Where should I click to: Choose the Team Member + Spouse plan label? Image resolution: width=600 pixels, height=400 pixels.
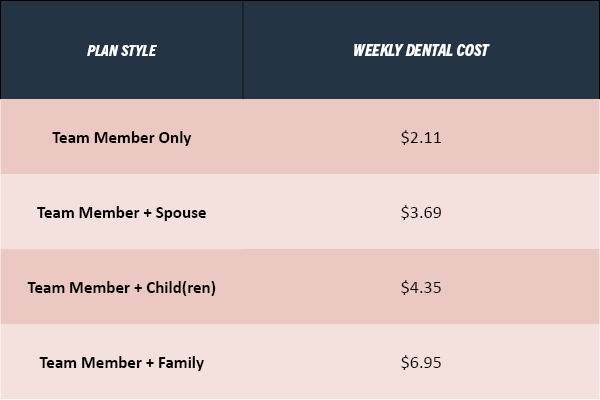click(x=122, y=213)
